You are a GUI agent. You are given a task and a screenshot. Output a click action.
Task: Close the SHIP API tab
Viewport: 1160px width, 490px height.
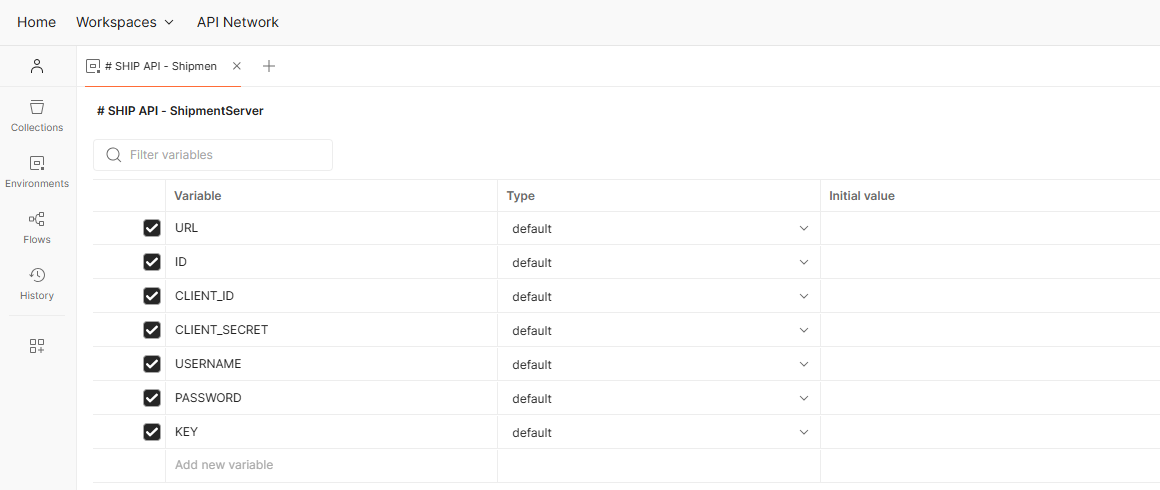click(x=237, y=66)
